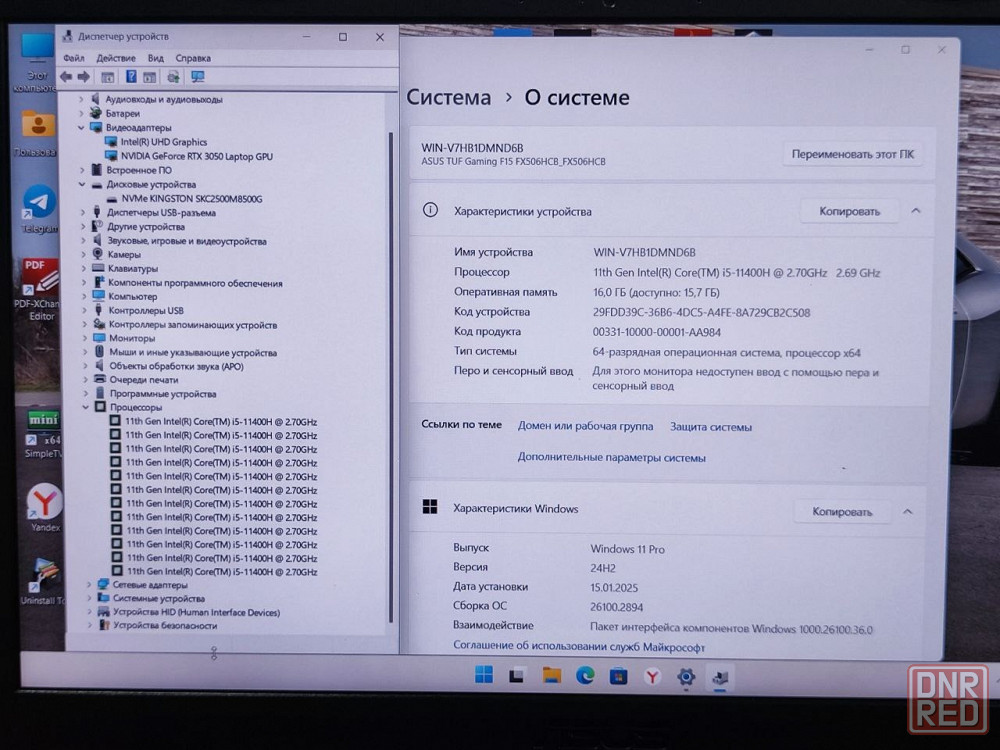Select 'Контроллеры USB' tree item
This screenshot has height=750, width=1000.
pyautogui.click(x=145, y=311)
